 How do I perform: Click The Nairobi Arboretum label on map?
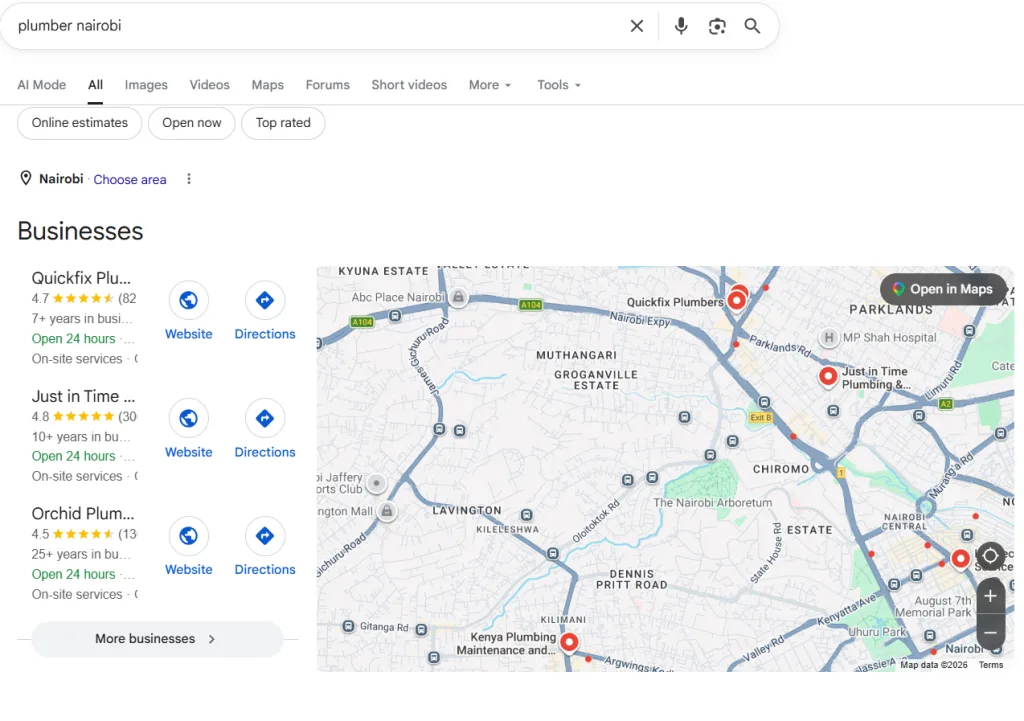point(712,503)
